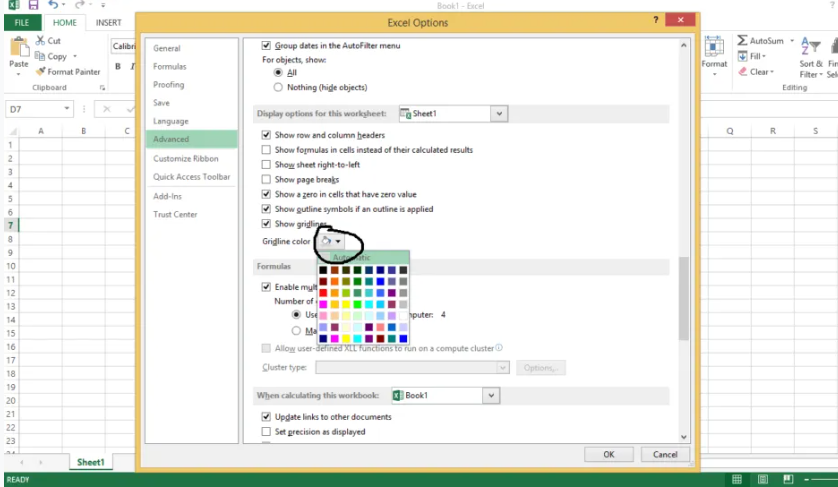
Task: Click the Clear eraser icon
Action: pos(742,72)
